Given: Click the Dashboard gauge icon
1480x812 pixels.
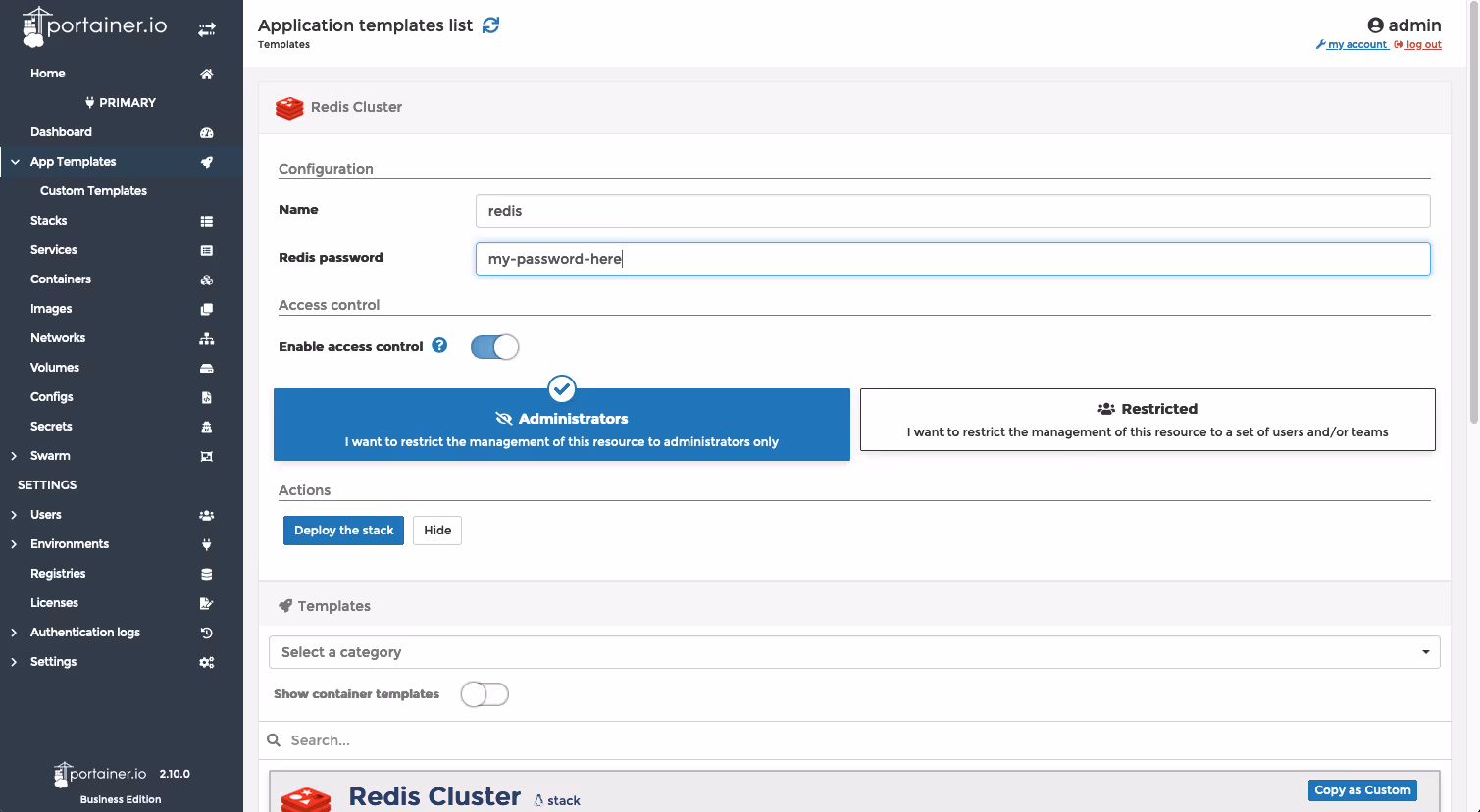Looking at the screenshot, I should click(206, 132).
